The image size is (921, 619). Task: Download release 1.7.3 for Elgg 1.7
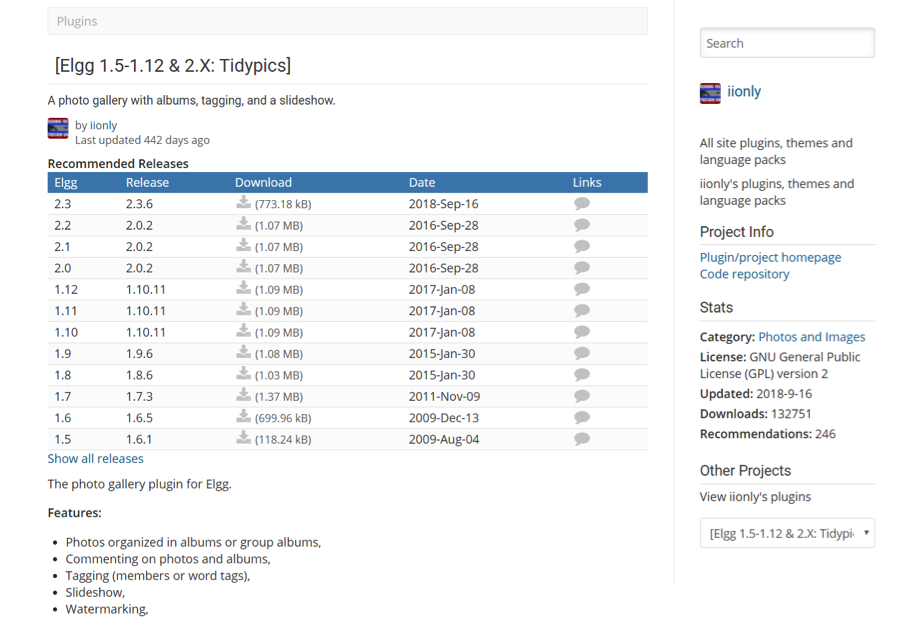pyautogui.click(x=243, y=395)
